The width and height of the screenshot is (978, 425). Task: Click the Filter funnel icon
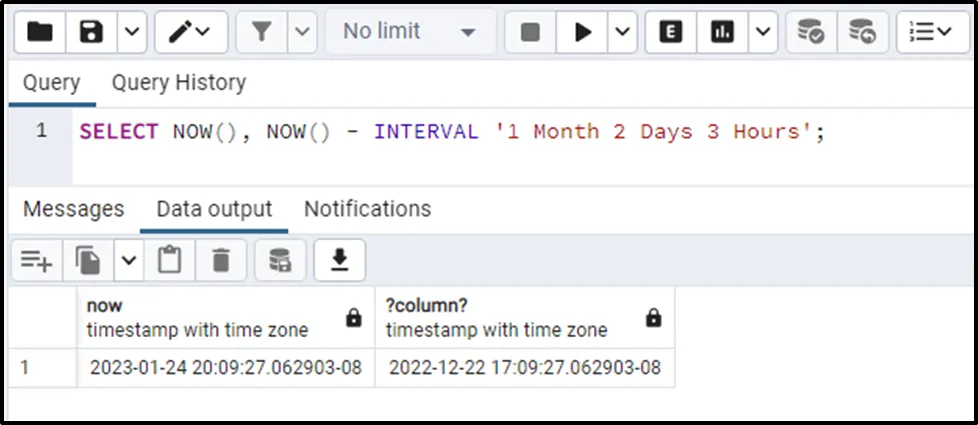[261, 32]
